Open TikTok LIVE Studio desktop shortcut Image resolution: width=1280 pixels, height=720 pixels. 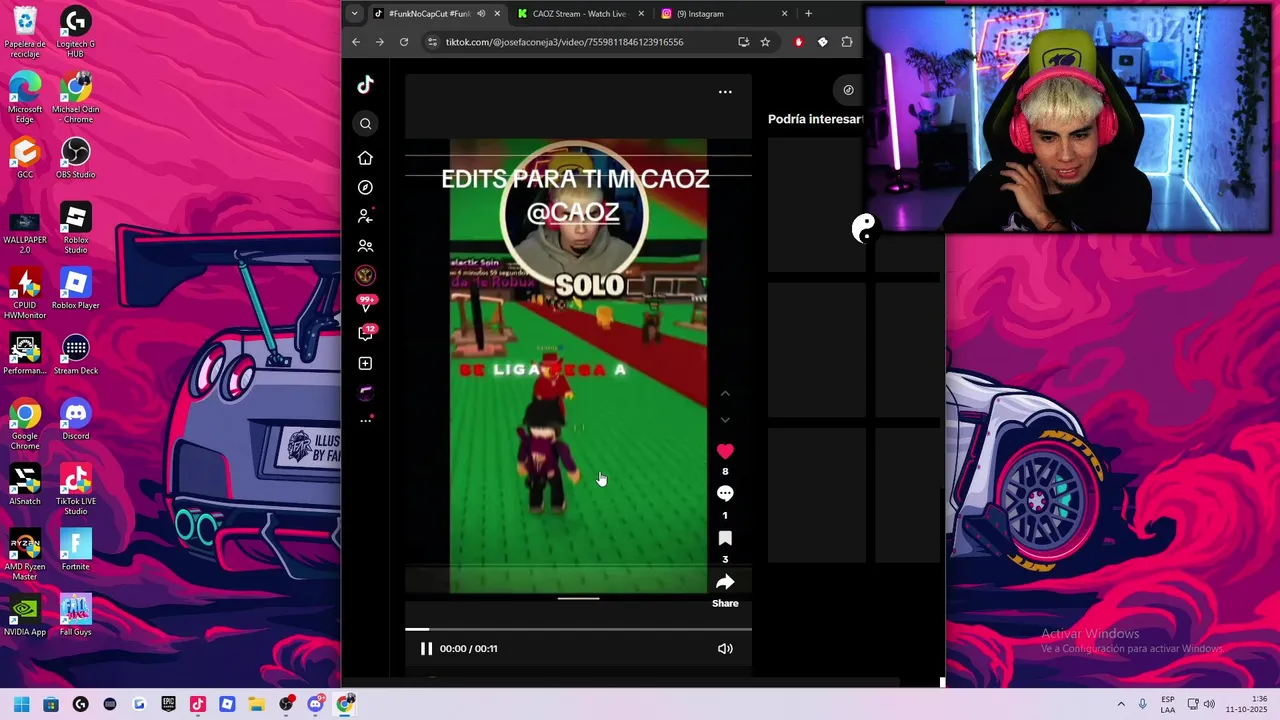(x=75, y=489)
